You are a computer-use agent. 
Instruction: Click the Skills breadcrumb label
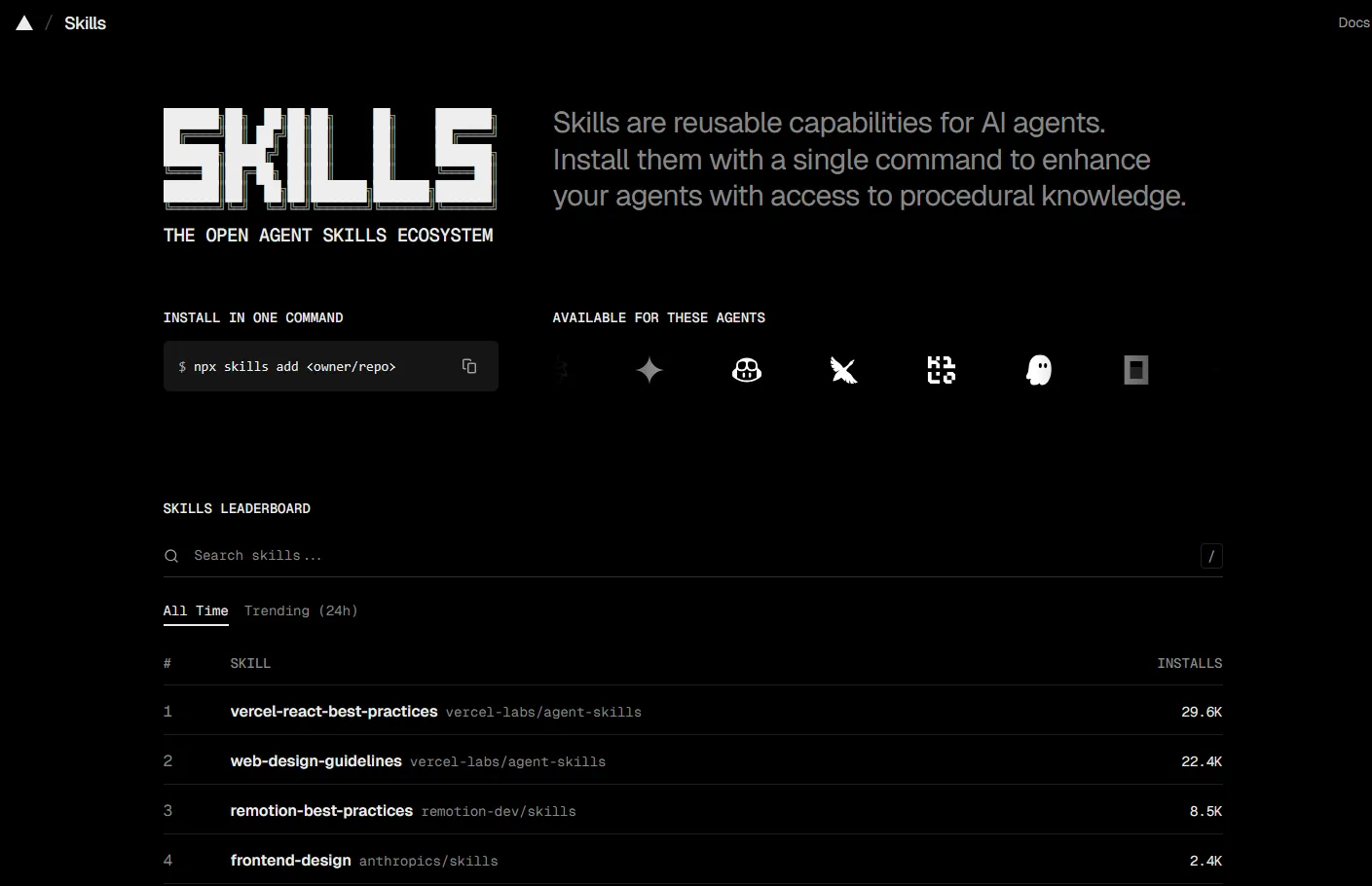pyautogui.click(x=85, y=22)
